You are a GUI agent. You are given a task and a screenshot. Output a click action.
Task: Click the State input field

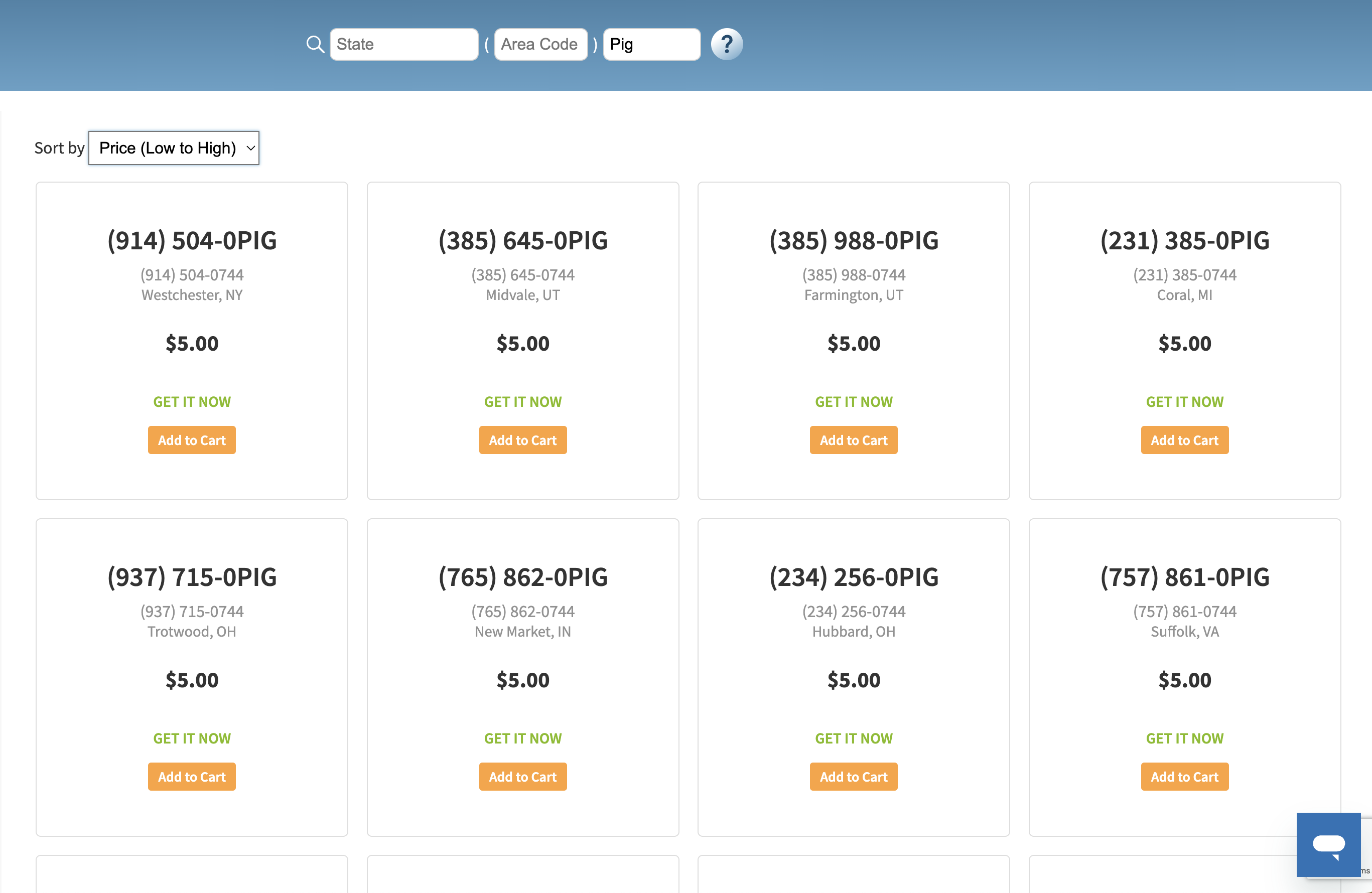coord(403,44)
